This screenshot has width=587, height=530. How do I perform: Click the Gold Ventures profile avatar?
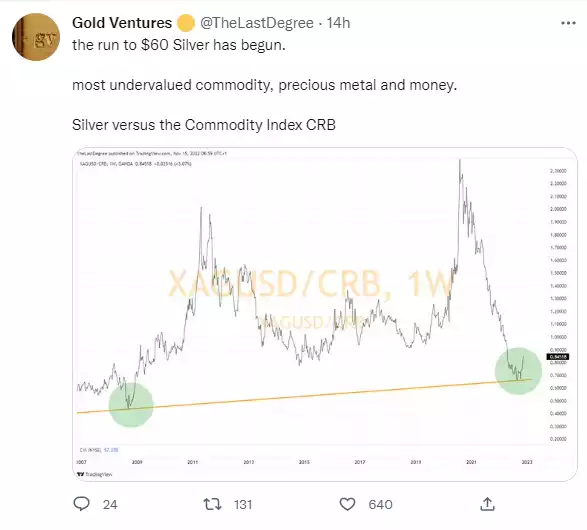[x=36, y=37]
